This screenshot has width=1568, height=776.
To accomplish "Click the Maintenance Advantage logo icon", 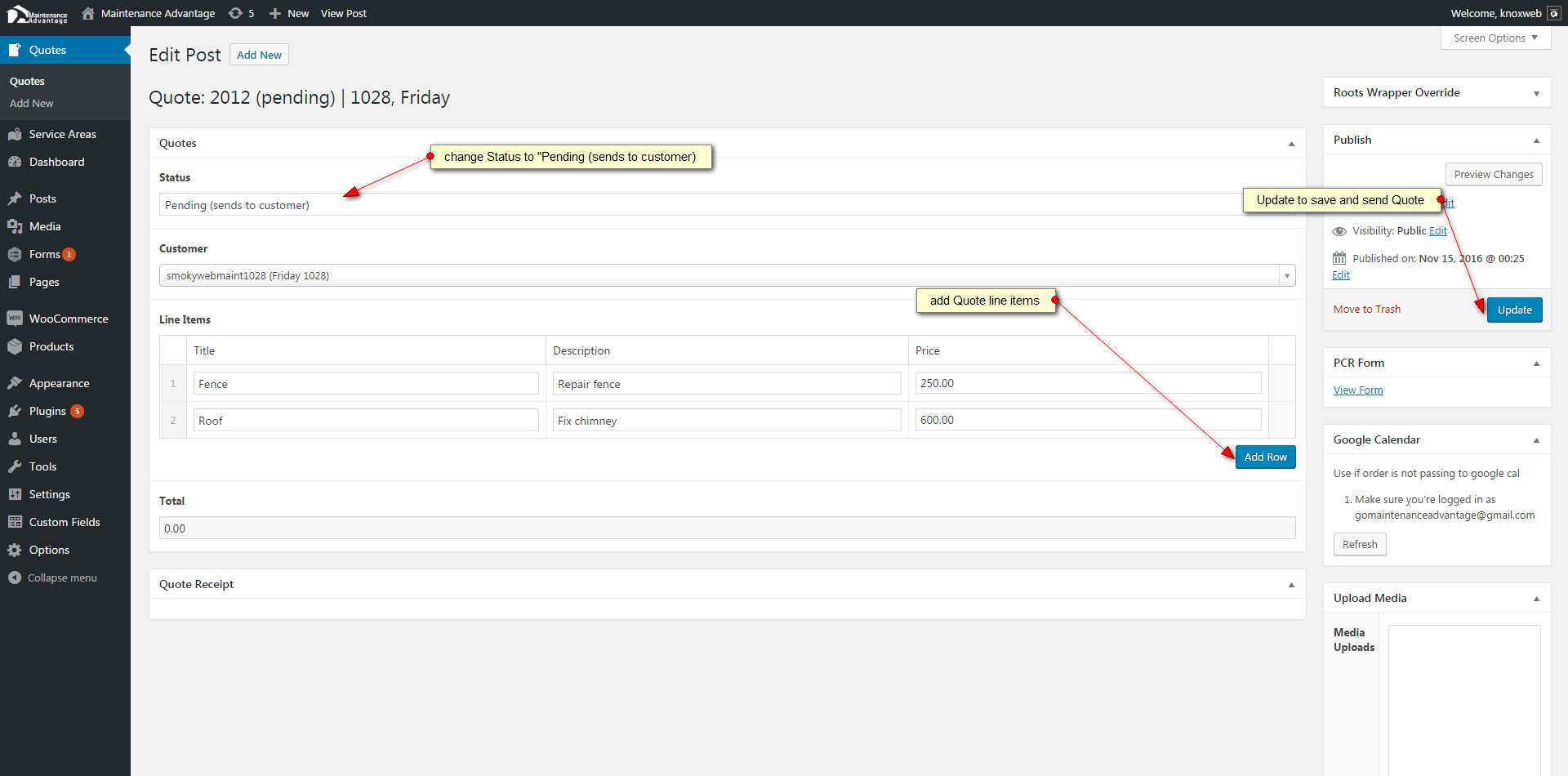I will click(x=38, y=14).
